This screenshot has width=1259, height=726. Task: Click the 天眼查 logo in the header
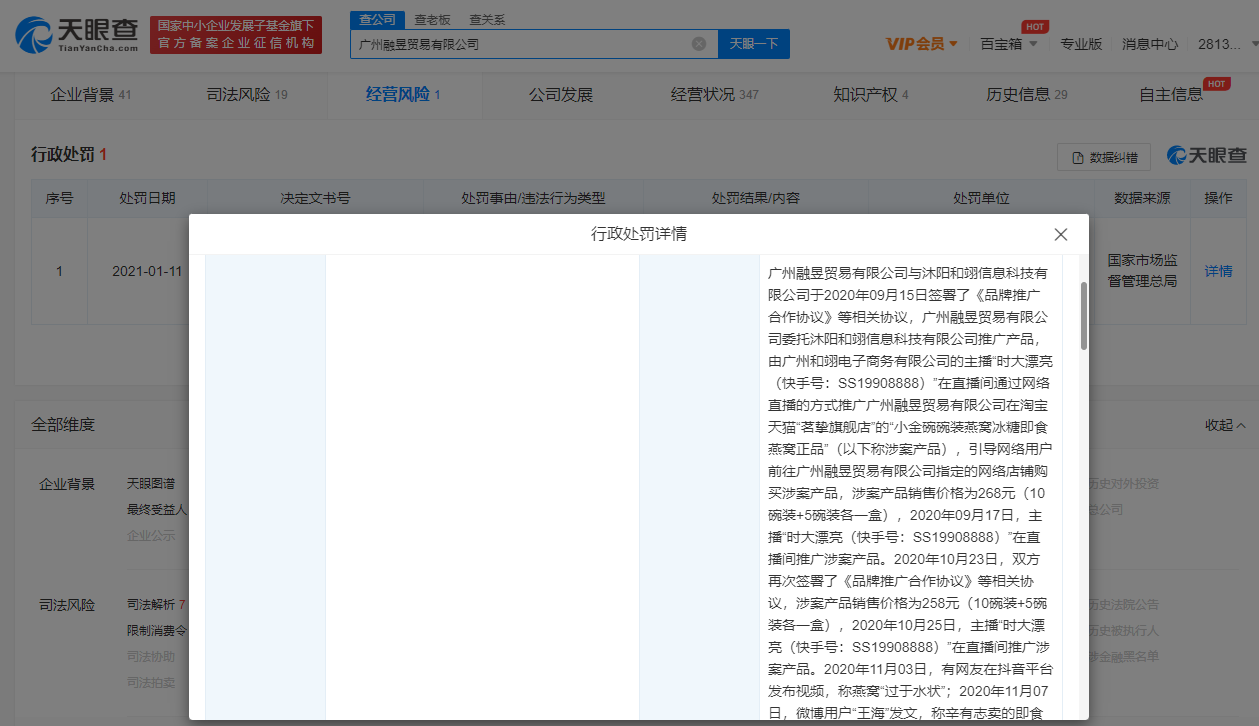click(x=76, y=35)
